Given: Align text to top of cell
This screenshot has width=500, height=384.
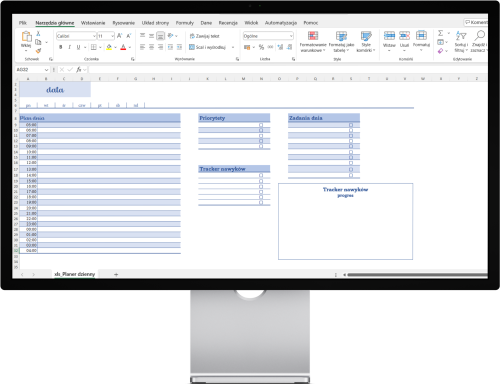Looking at the screenshot, I should 142,36.
